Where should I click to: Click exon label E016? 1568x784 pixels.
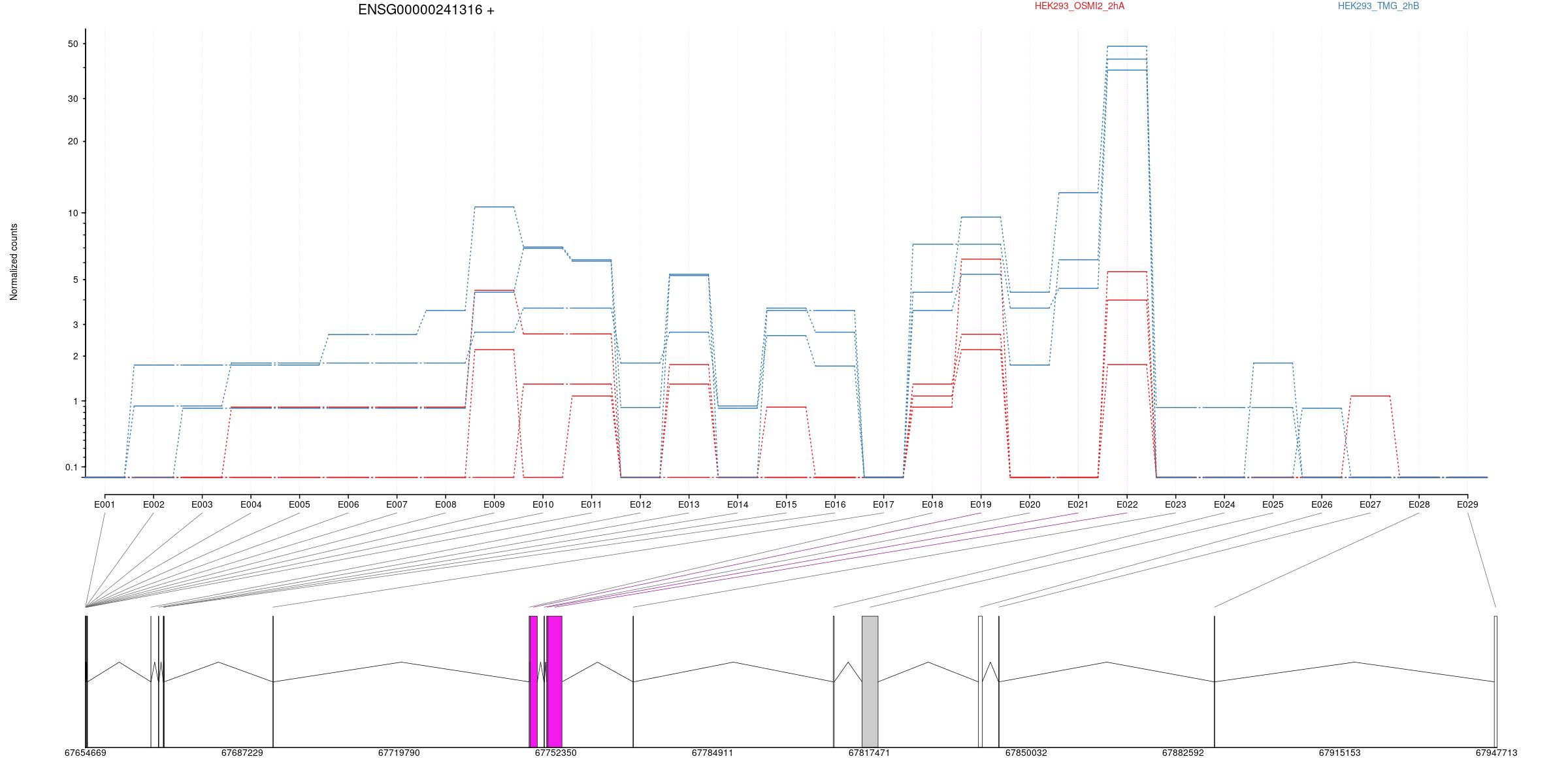[835, 504]
